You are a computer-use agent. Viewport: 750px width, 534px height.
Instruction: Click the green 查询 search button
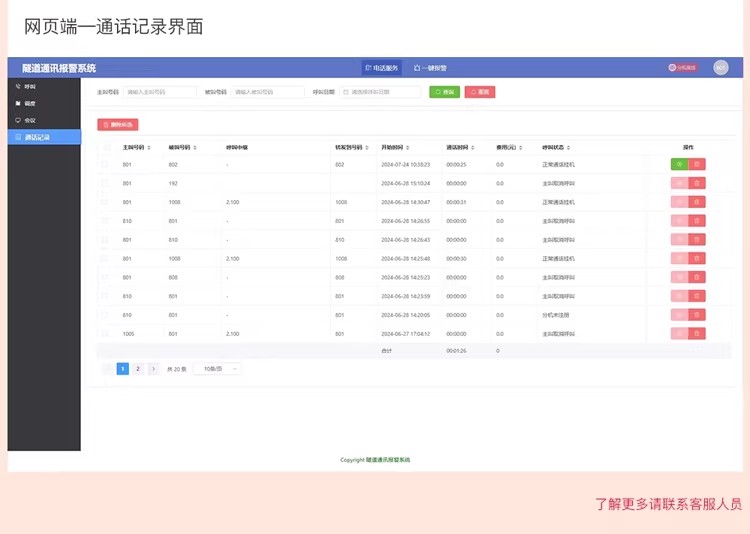pos(444,92)
